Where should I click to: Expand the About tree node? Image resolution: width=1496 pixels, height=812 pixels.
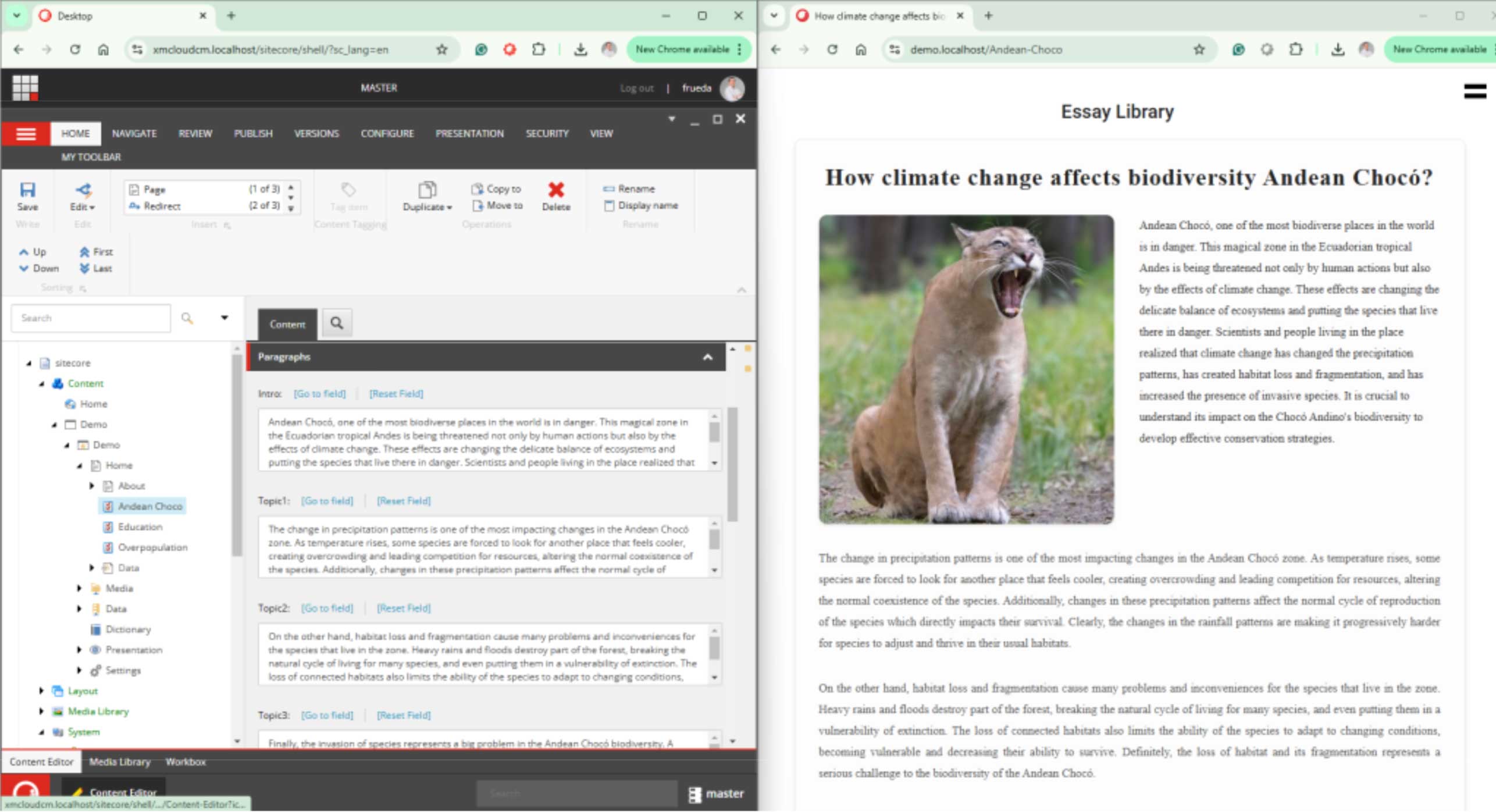click(x=92, y=486)
